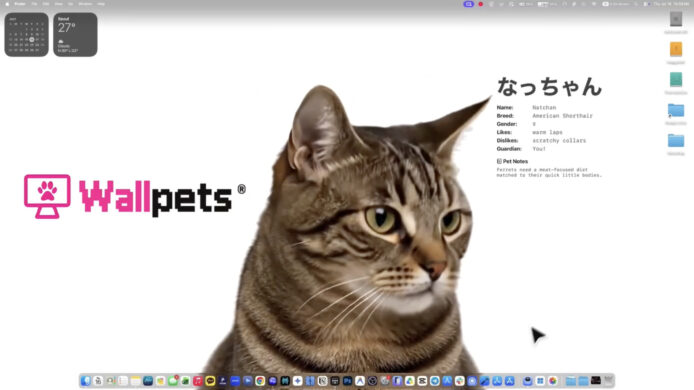Open the Trash in the dock
This screenshot has width=694, height=390.
point(609,381)
